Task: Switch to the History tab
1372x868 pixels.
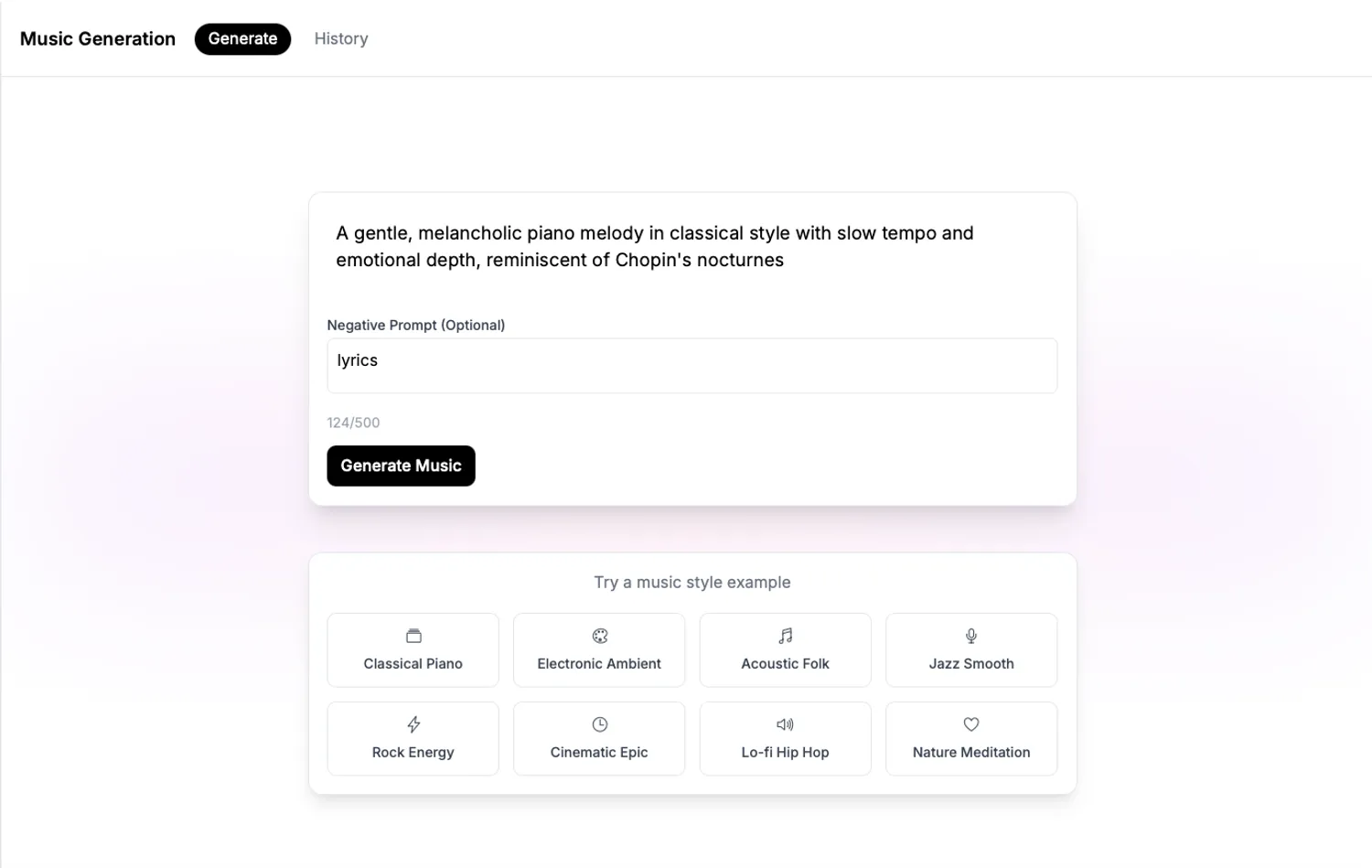Action: [341, 38]
